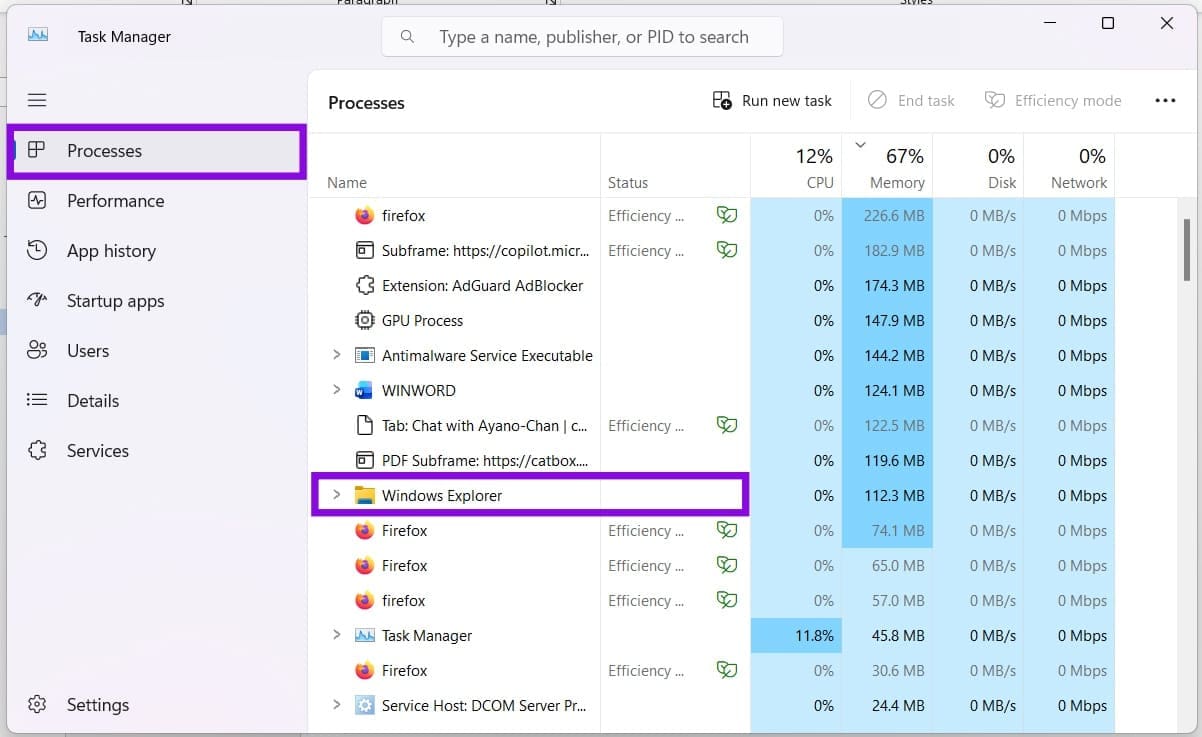Sort by the Disk column header

point(978,166)
